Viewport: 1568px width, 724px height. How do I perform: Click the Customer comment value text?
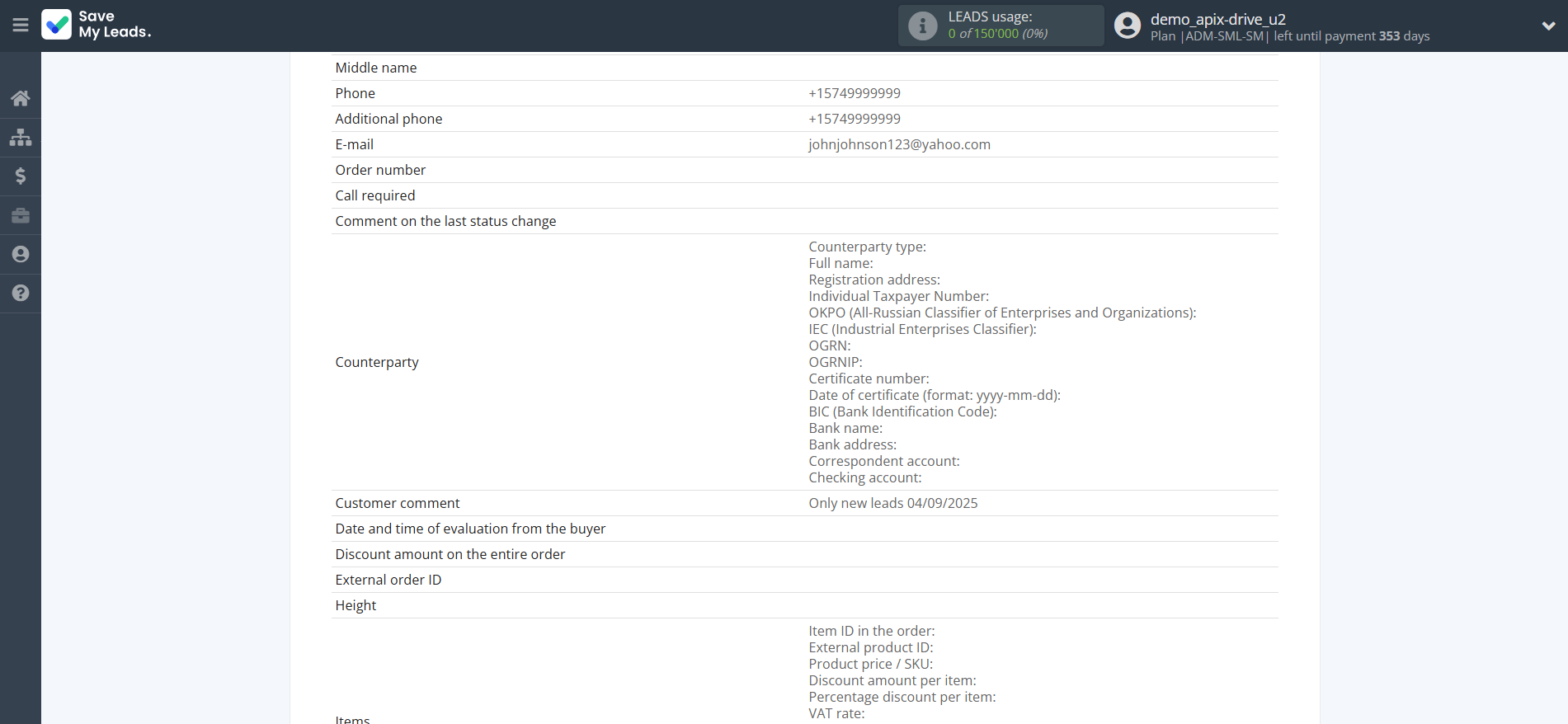(892, 503)
